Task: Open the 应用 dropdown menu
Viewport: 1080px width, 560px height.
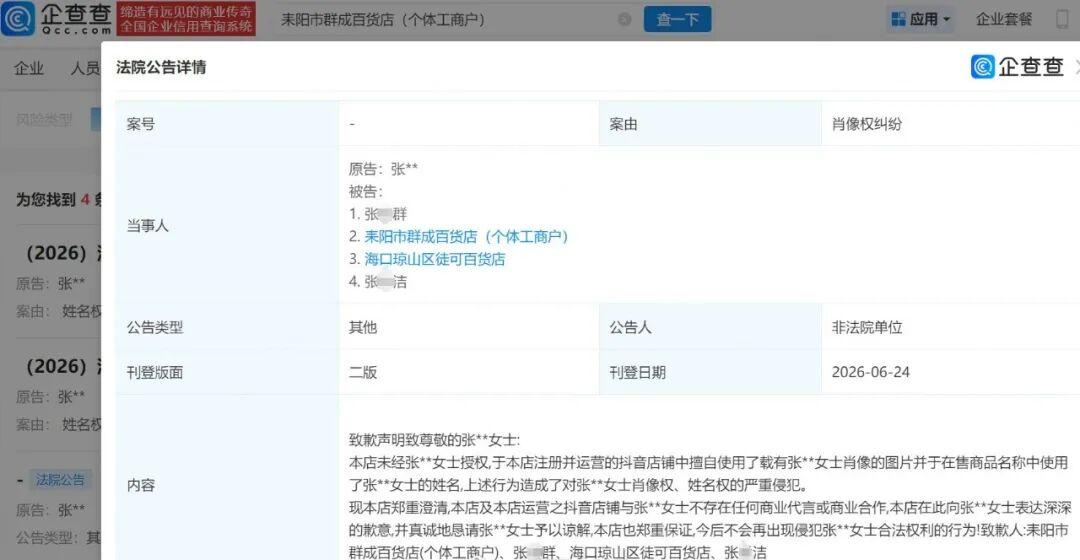Action: pyautogui.click(x=920, y=19)
